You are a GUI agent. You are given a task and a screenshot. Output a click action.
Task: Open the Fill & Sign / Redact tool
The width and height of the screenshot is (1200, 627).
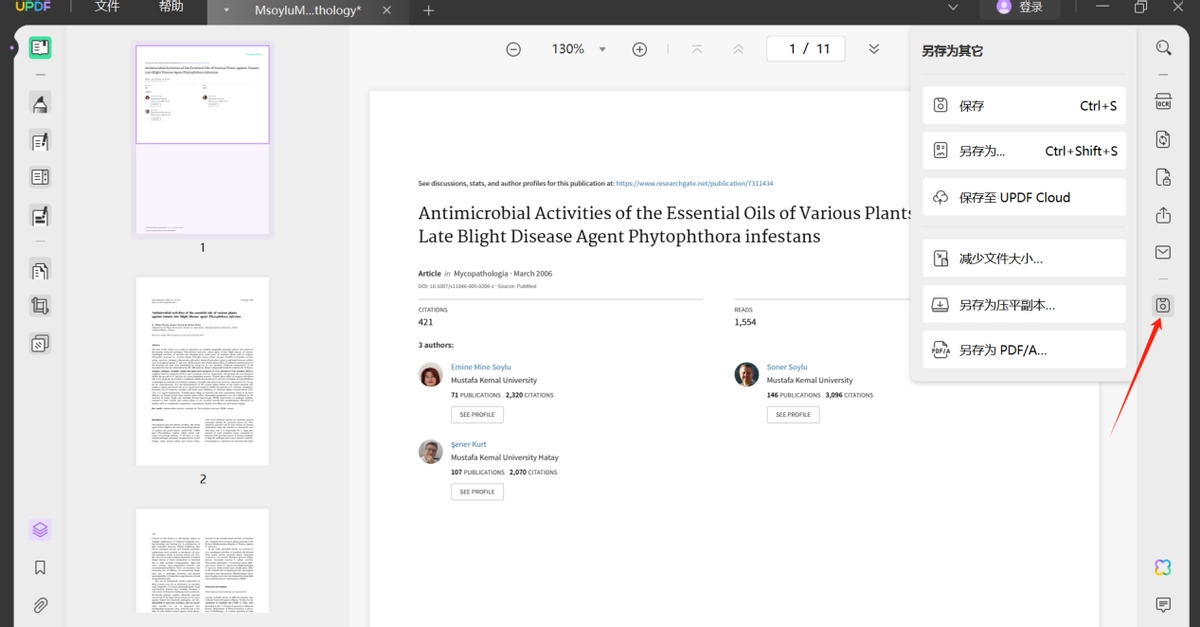coord(40,215)
